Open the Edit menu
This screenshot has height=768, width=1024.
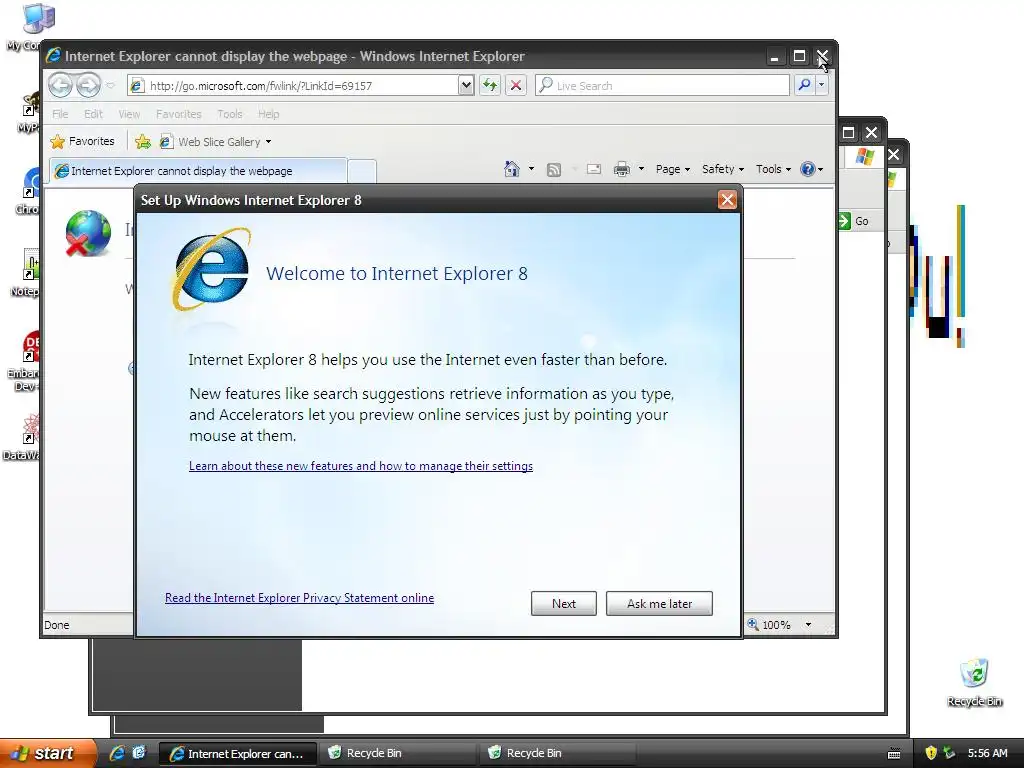[x=93, y=114]
